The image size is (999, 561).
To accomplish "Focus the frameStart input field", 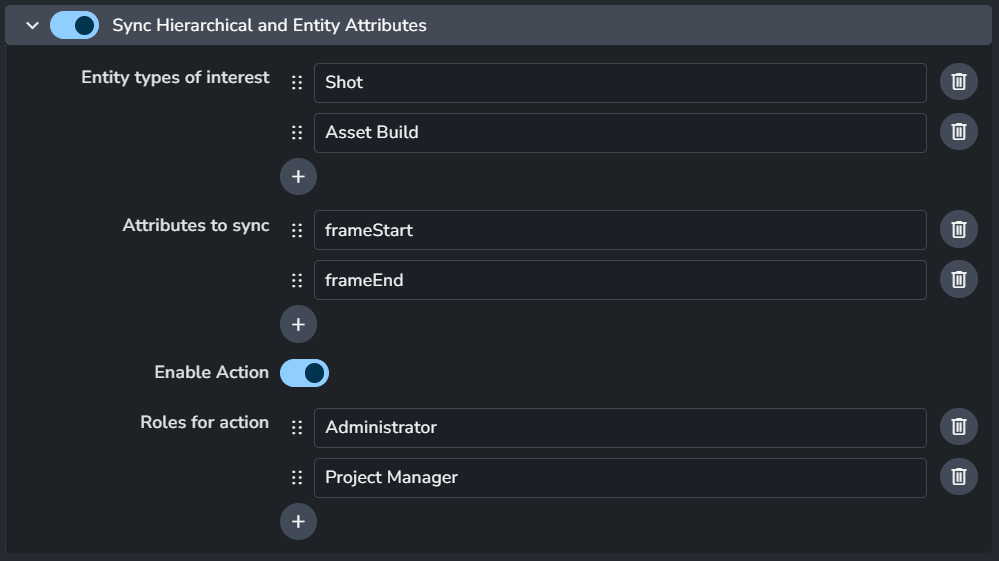I will tap(620, 230).
